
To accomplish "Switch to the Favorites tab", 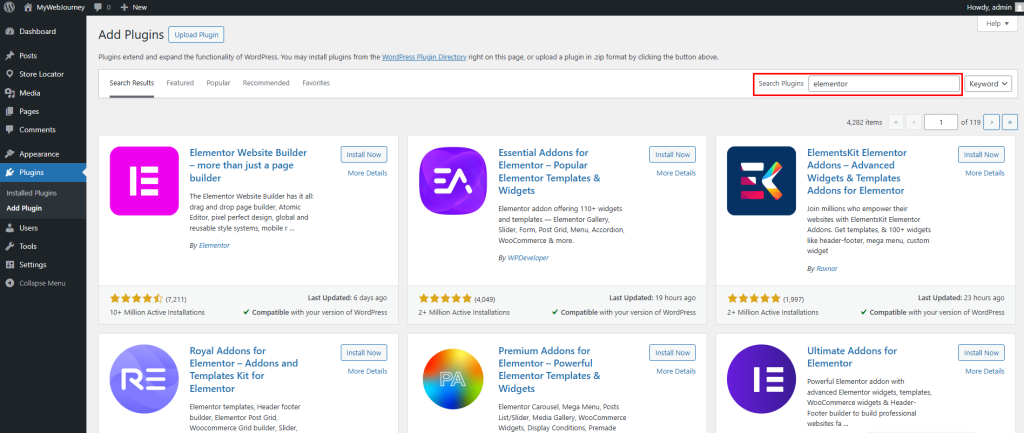I will [316, 83].
